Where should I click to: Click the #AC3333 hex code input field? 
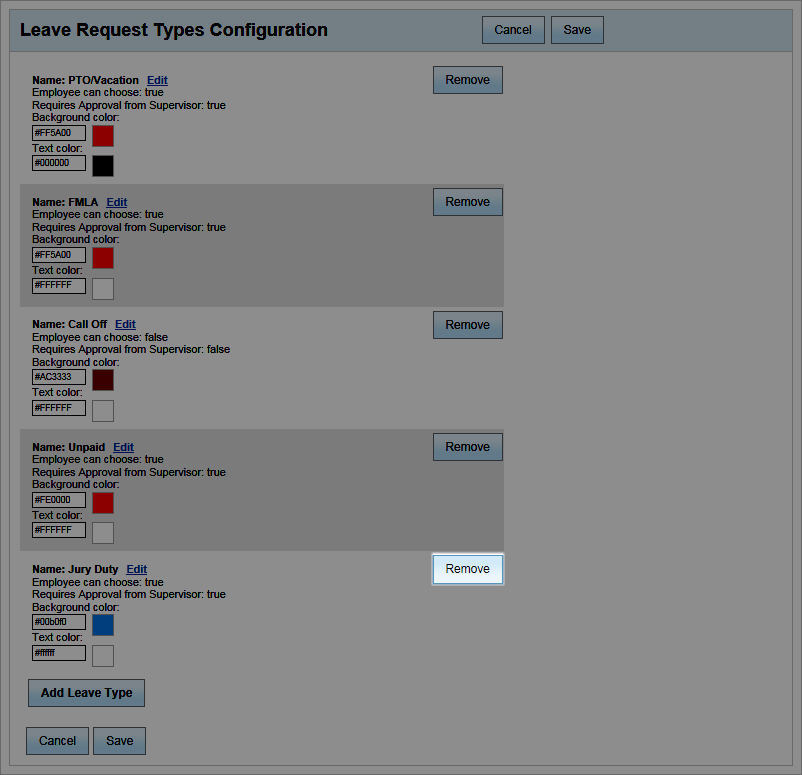[x=58, y=377]
